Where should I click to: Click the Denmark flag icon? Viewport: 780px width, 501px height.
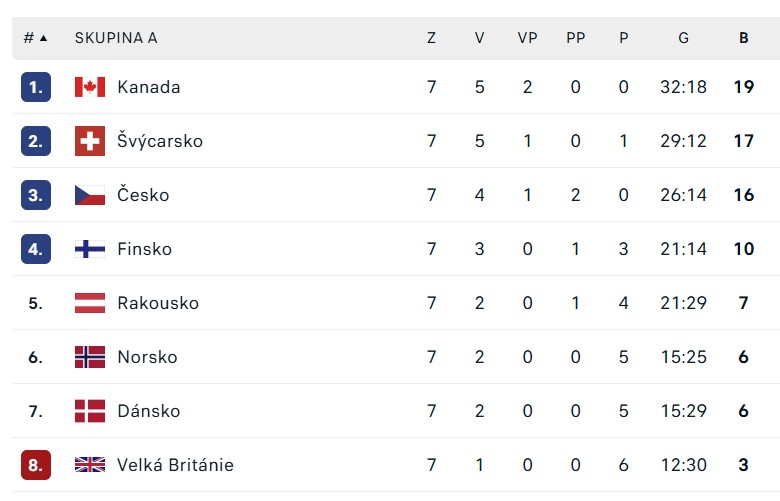tap(90, 411)
